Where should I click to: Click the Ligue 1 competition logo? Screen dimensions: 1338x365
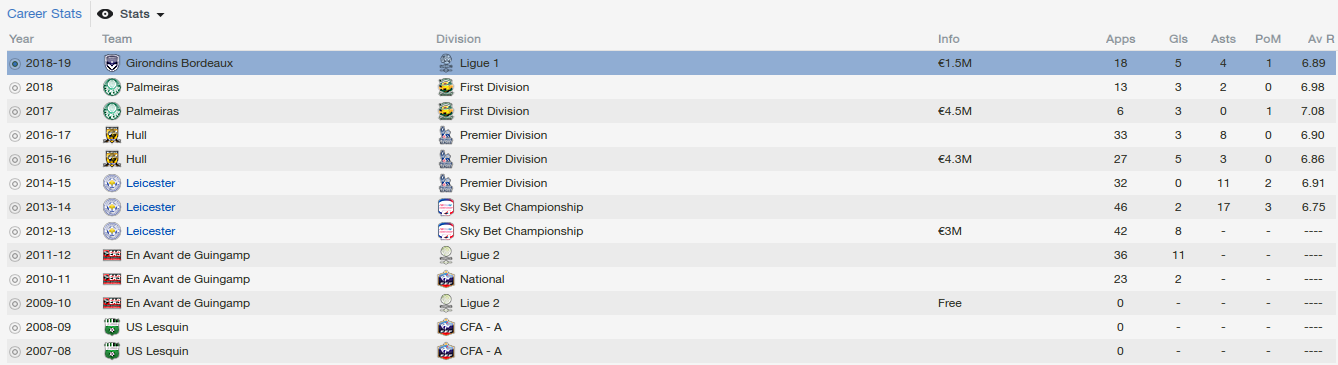tap(446, 63)
